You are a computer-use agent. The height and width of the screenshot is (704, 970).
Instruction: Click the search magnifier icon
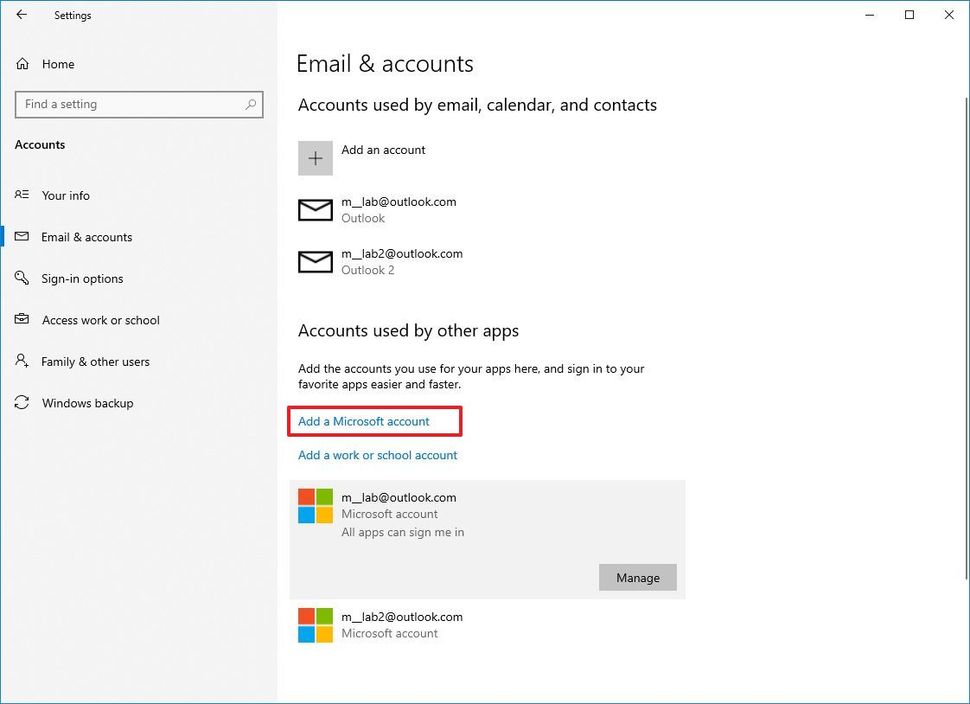coord(251,104)
